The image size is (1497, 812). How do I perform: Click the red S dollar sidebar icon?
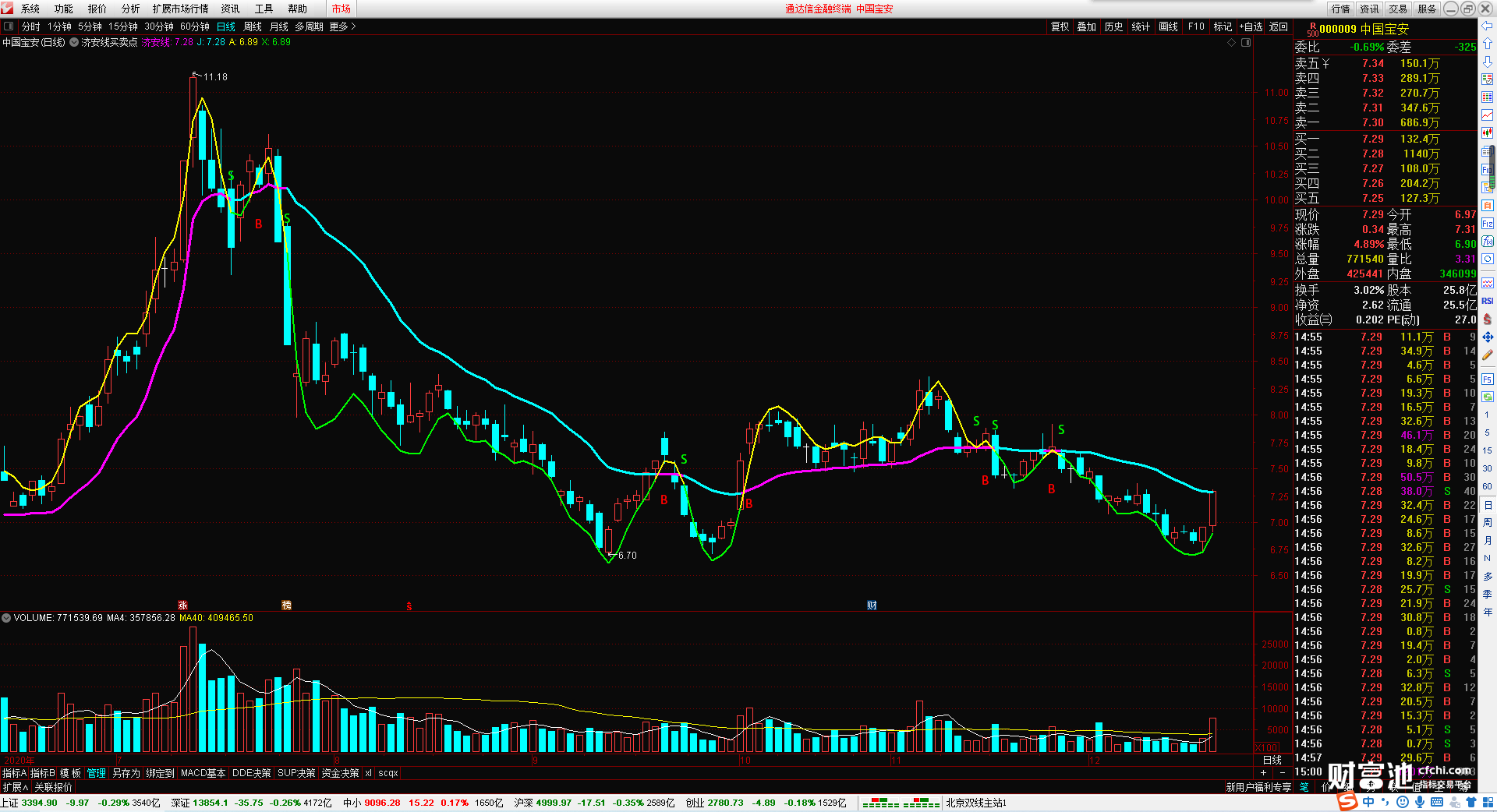(x=1488, y=319)
